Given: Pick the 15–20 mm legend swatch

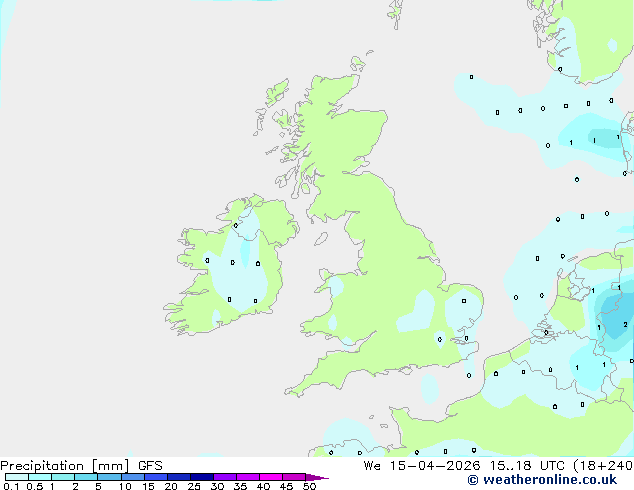Looking at the screenshot, I should click(156, 477).
